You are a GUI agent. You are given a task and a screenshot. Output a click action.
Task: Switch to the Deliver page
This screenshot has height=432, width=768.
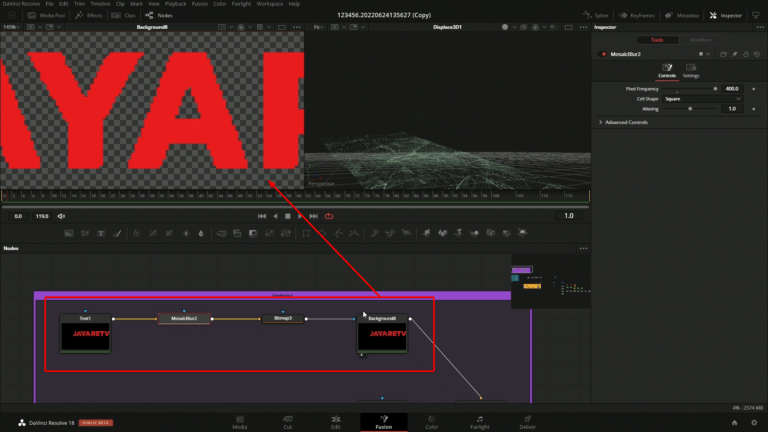tap(527, 423)
